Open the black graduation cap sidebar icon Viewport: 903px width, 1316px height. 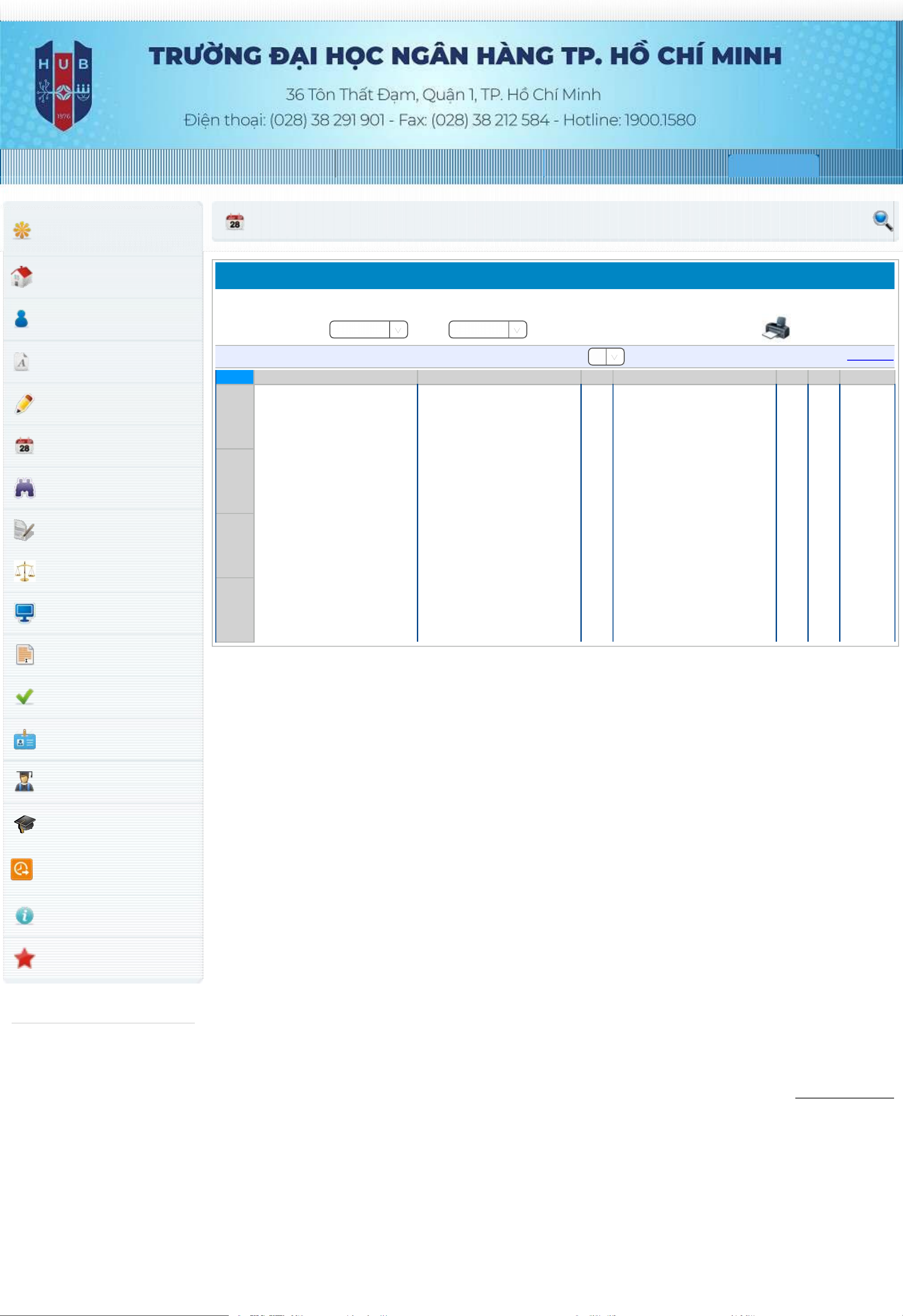(x=24, y=824)
